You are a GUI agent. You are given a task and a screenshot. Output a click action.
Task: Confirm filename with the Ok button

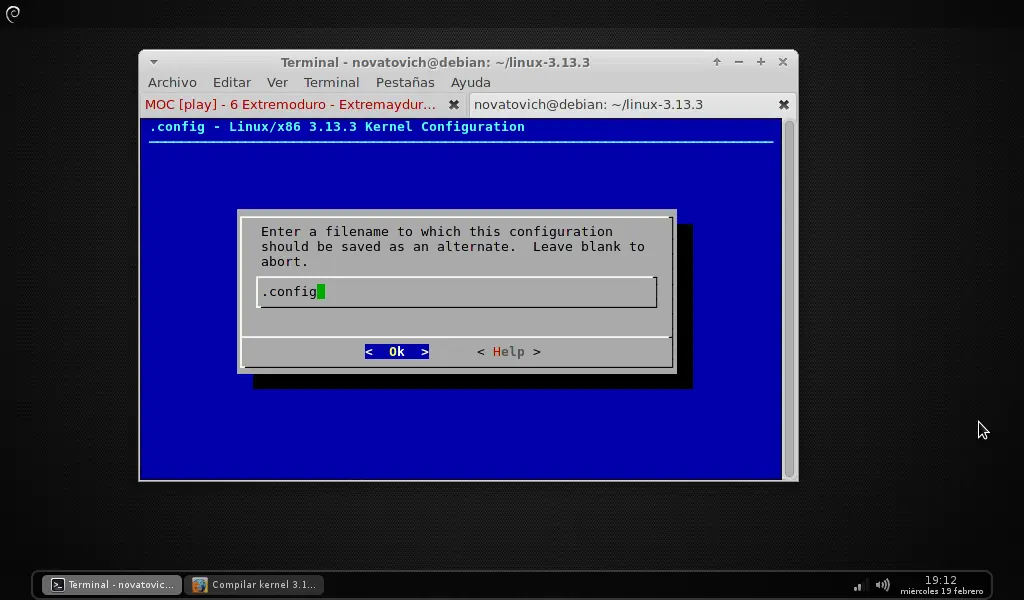tap(397, 351)
